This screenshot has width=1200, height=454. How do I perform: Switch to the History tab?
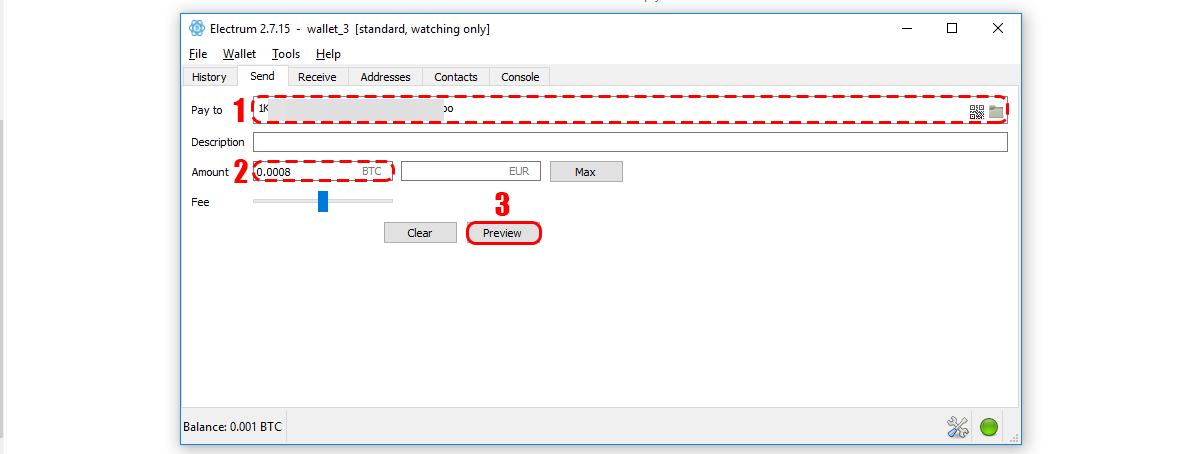pos(209,77)
